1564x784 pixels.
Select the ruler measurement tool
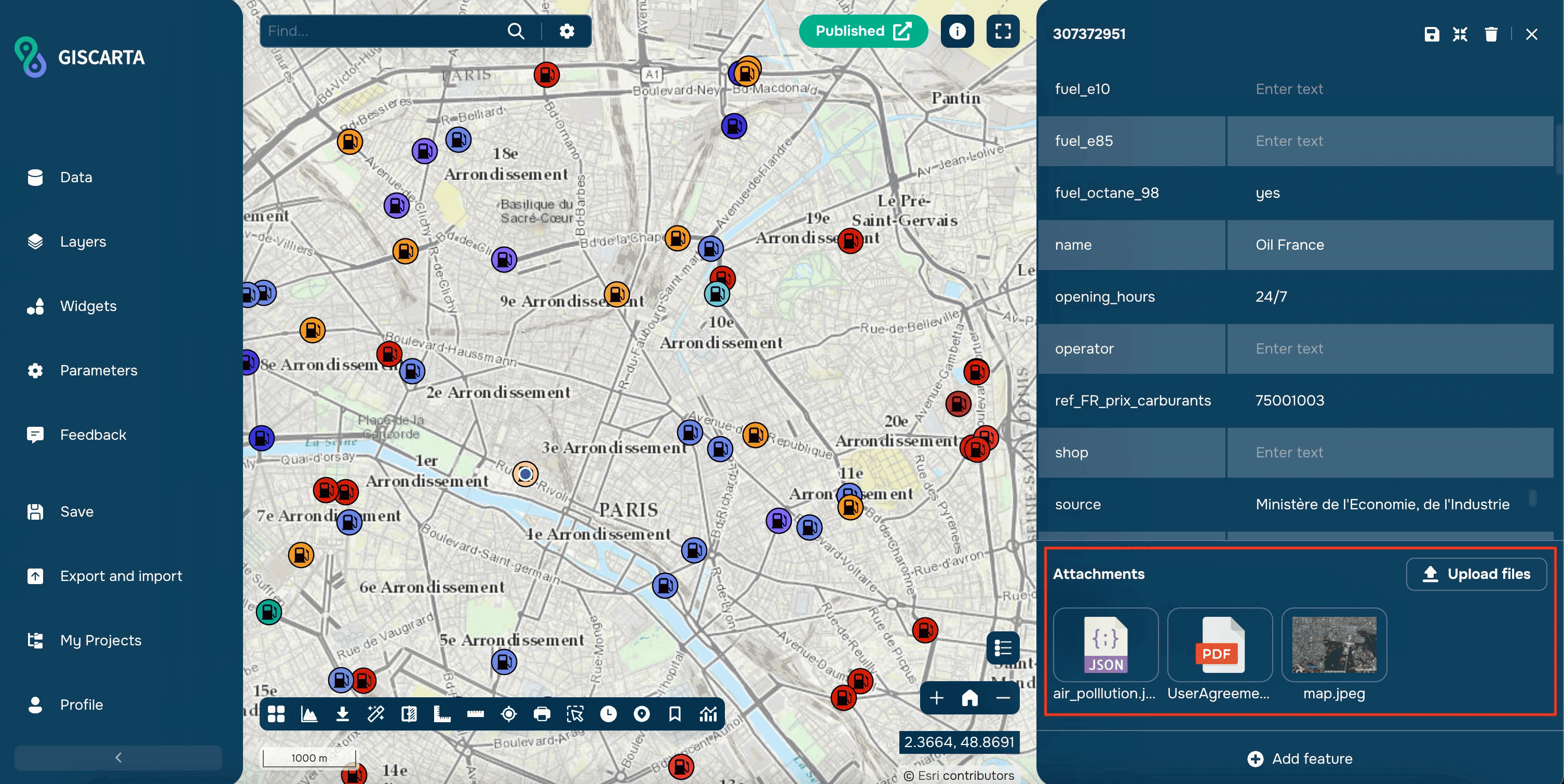pyautogui.click(x=476, y=714)
